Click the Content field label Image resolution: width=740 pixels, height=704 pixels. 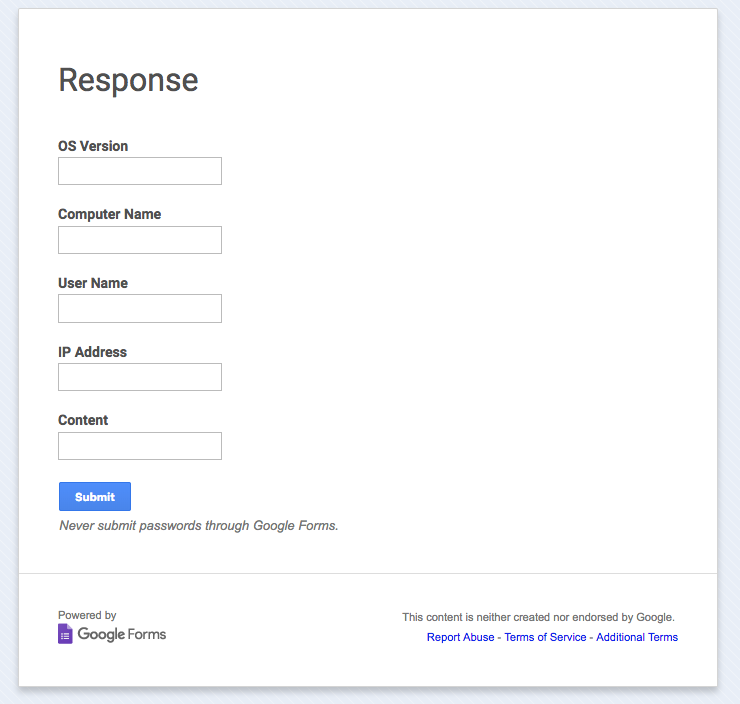[83, 420]
